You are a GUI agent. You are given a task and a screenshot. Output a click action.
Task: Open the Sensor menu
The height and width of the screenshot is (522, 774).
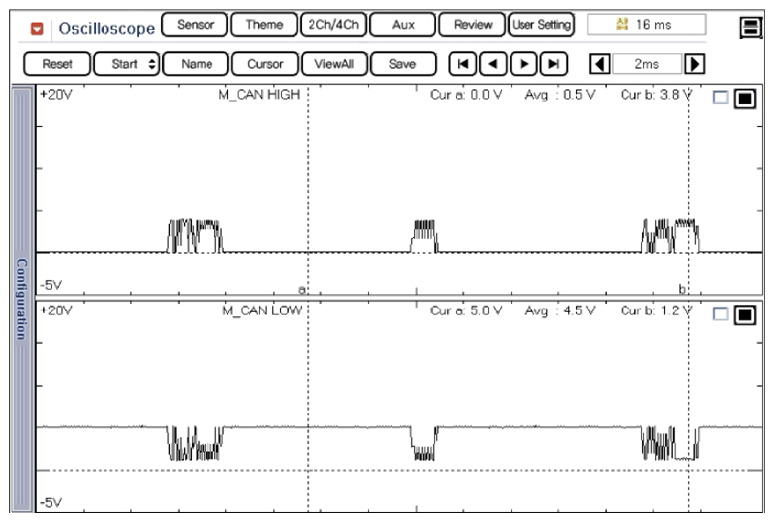(x=194, y=25)
